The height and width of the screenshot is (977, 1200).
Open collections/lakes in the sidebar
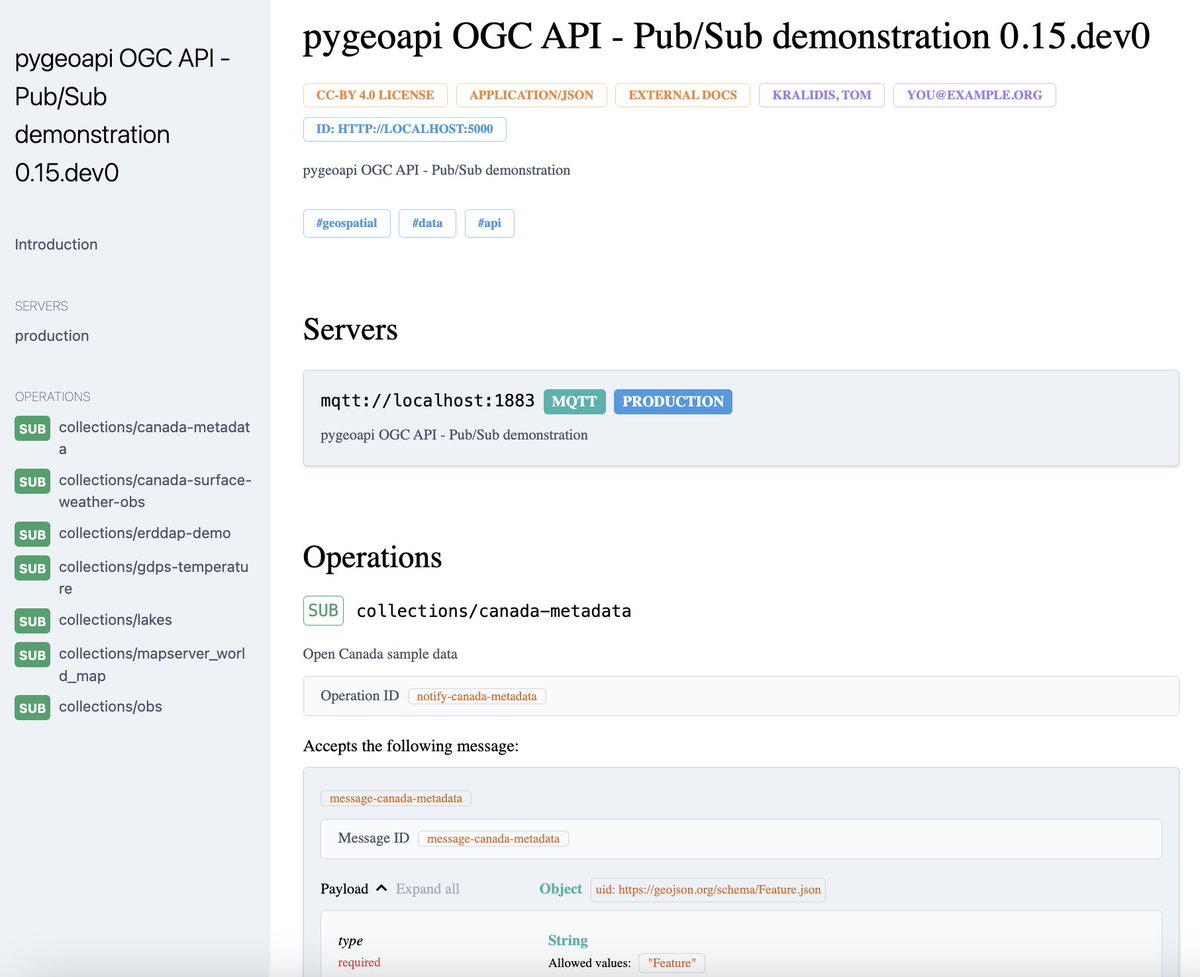click(115, 620)
